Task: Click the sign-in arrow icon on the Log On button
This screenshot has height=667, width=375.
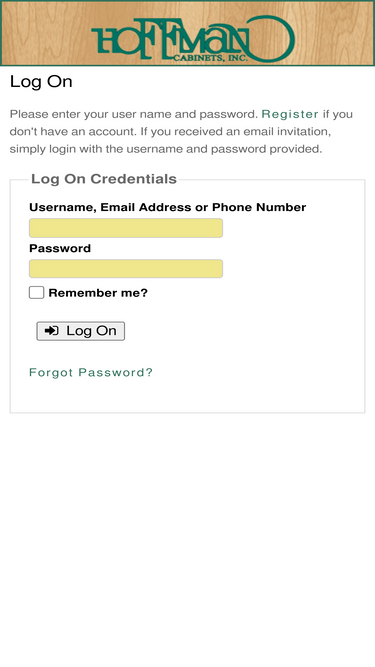Action: pos(52,331)
